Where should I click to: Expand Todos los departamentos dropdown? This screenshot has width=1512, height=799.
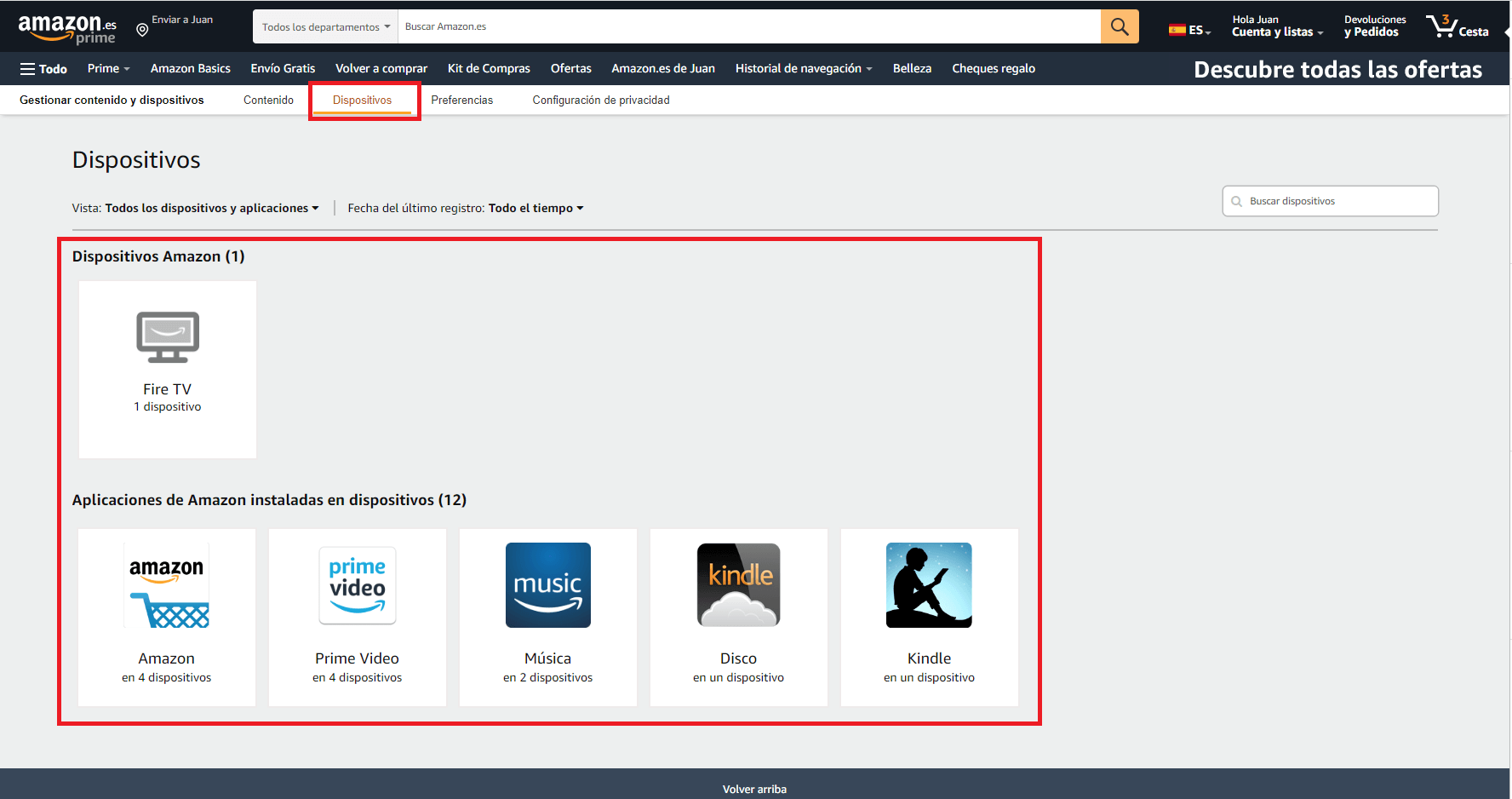pyautogui.click(x=325, y=27)
